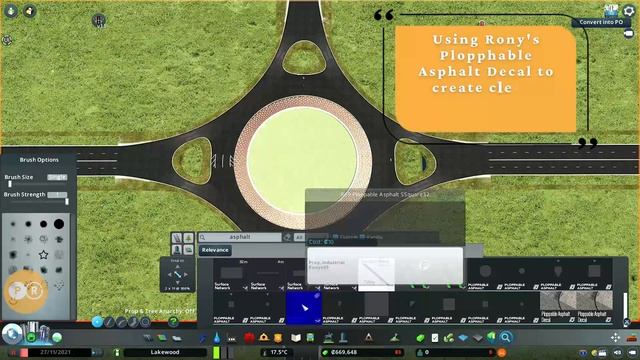Click the picker panel down arrow
The height and width of the screenshot is (360, 640).
(178, 282)
